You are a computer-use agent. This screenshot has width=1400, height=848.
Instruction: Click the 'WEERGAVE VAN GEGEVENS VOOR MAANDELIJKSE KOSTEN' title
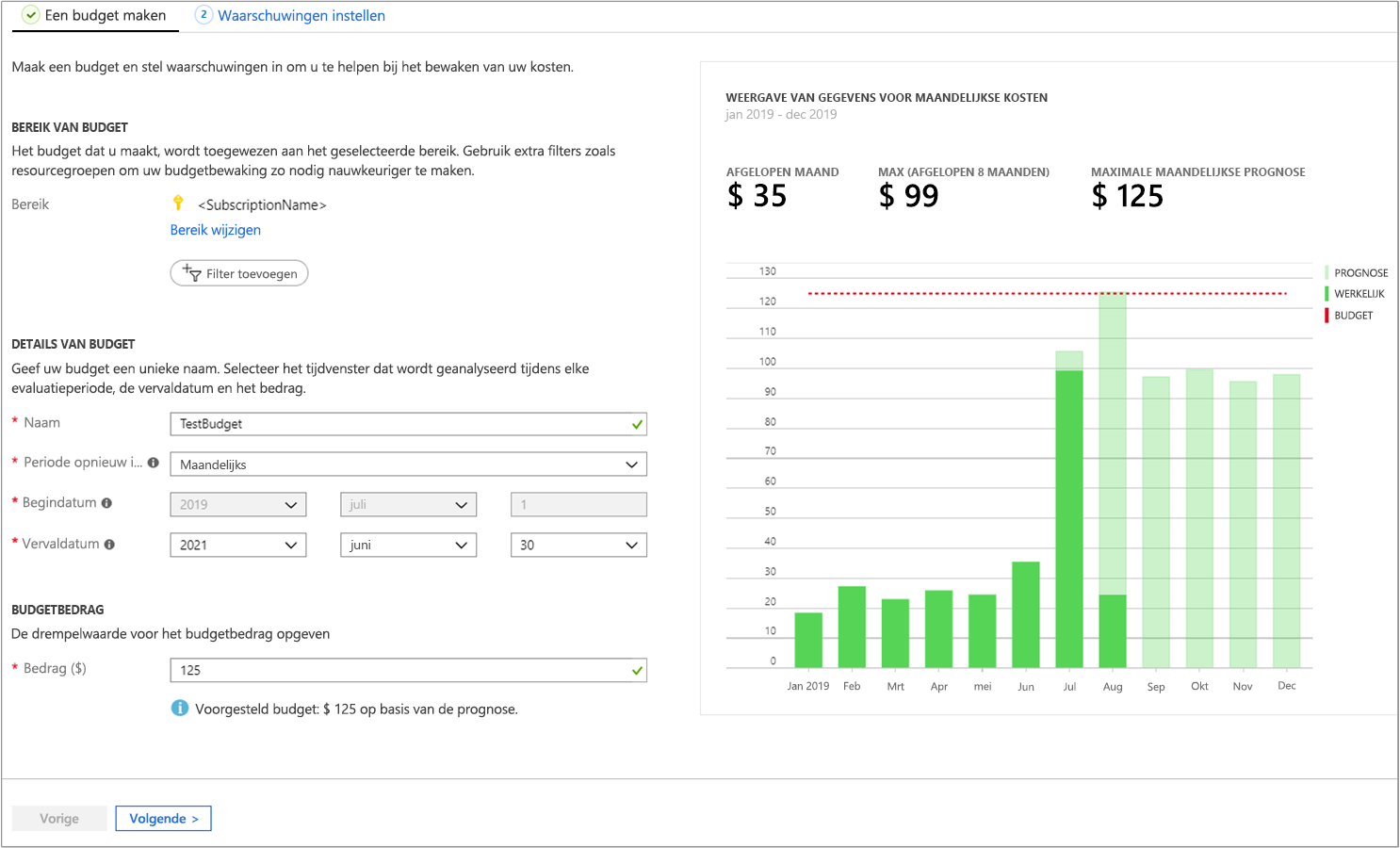point(887,97)
